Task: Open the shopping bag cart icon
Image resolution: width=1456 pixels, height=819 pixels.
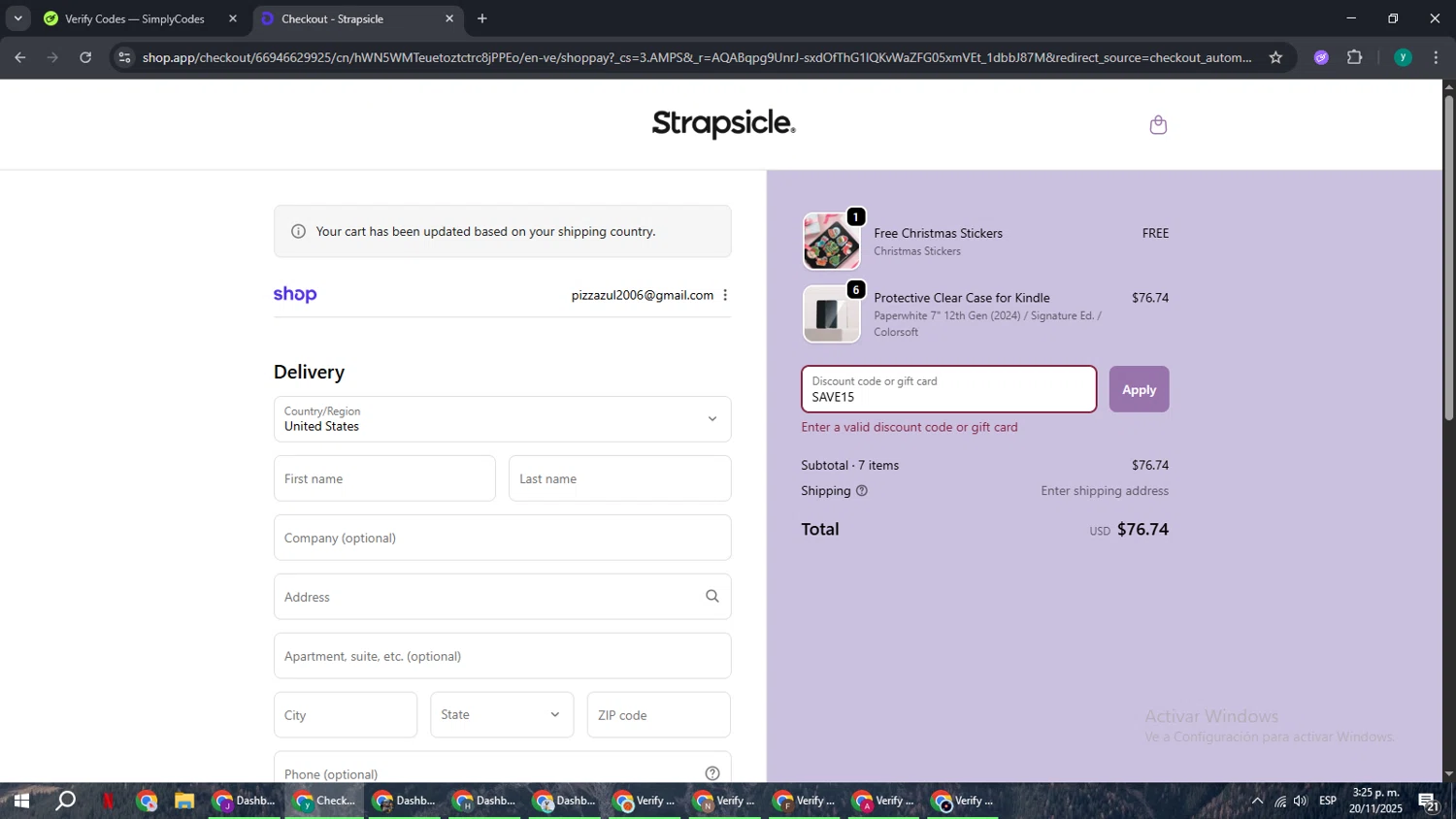Action: 1157,124
